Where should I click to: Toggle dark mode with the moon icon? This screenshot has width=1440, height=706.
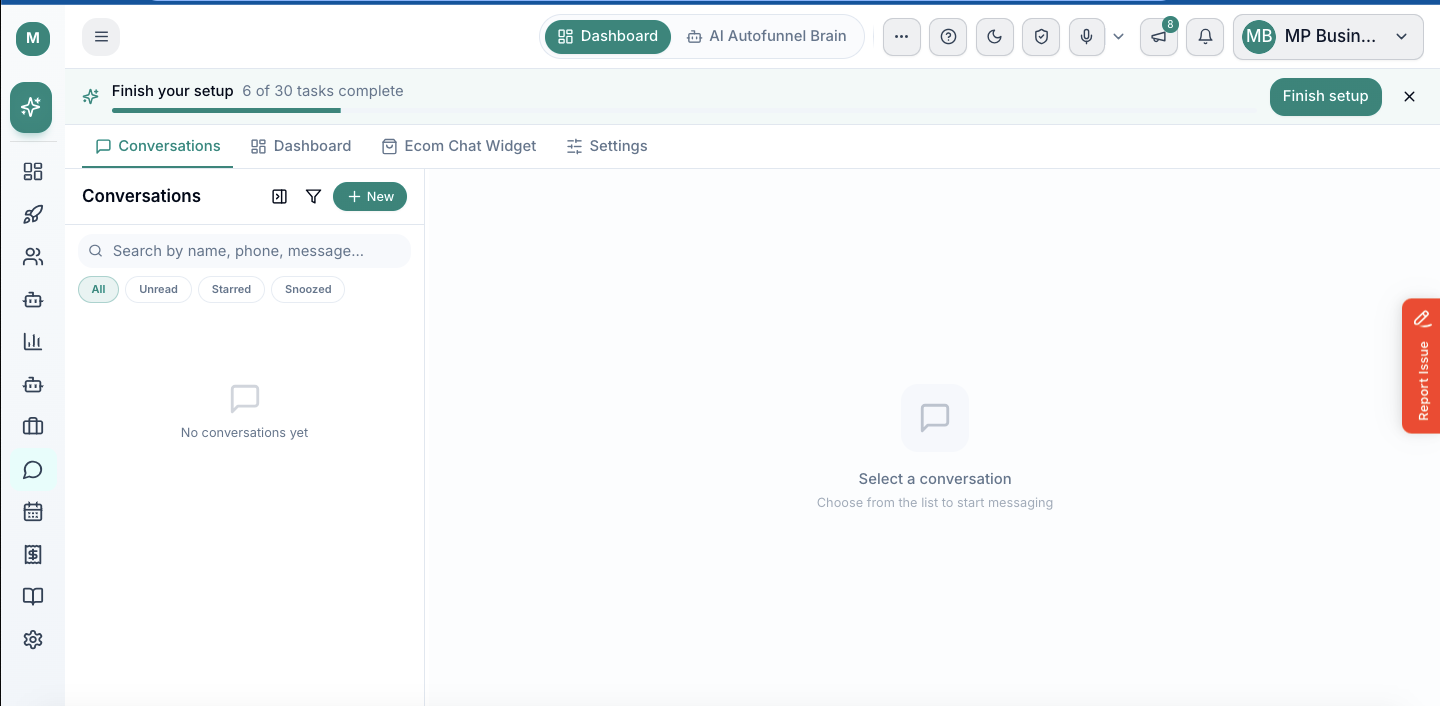pyautogui.click(x=994, y=37)
